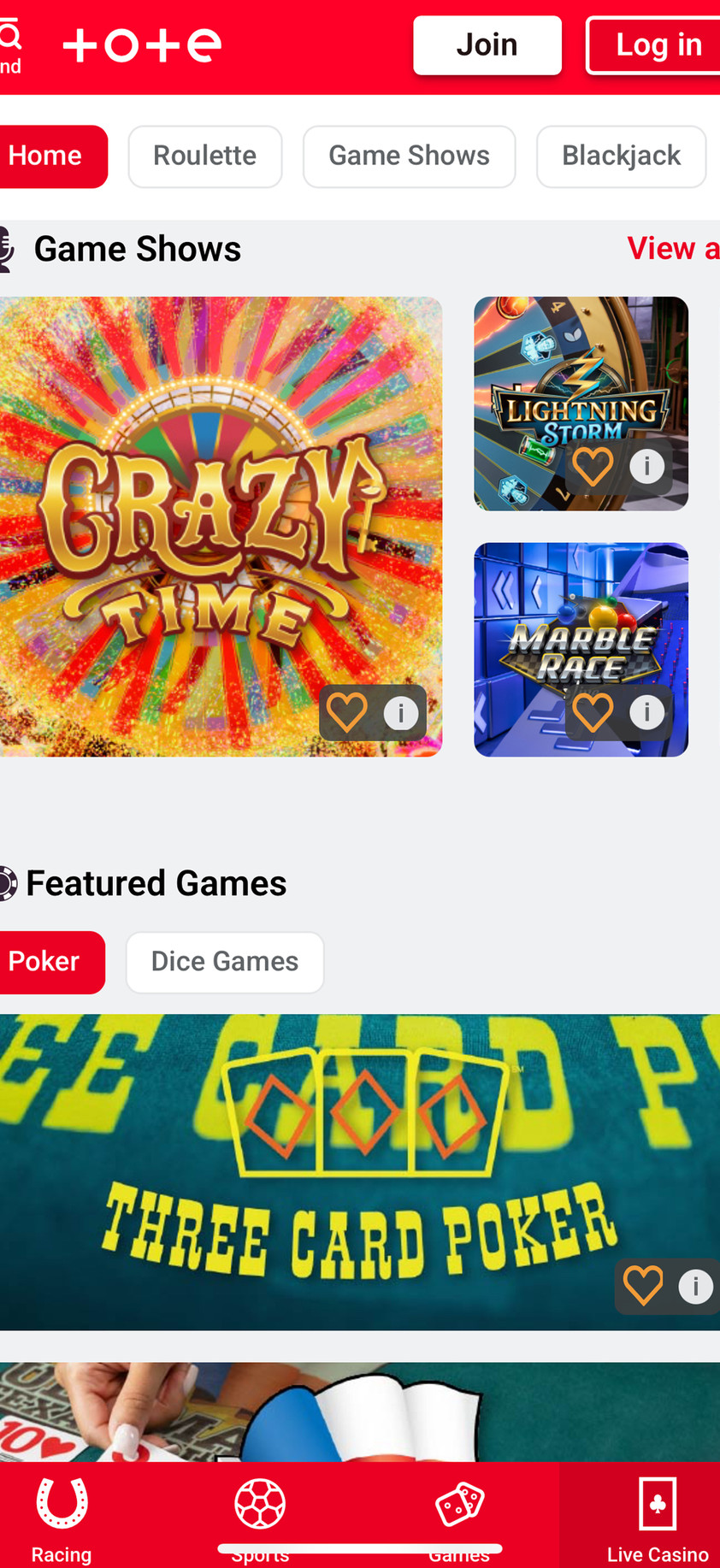This screenshot has width=720, height=1568.
Task: Open the Crazy Time game thumbnail
Action: tap(221, 527)
